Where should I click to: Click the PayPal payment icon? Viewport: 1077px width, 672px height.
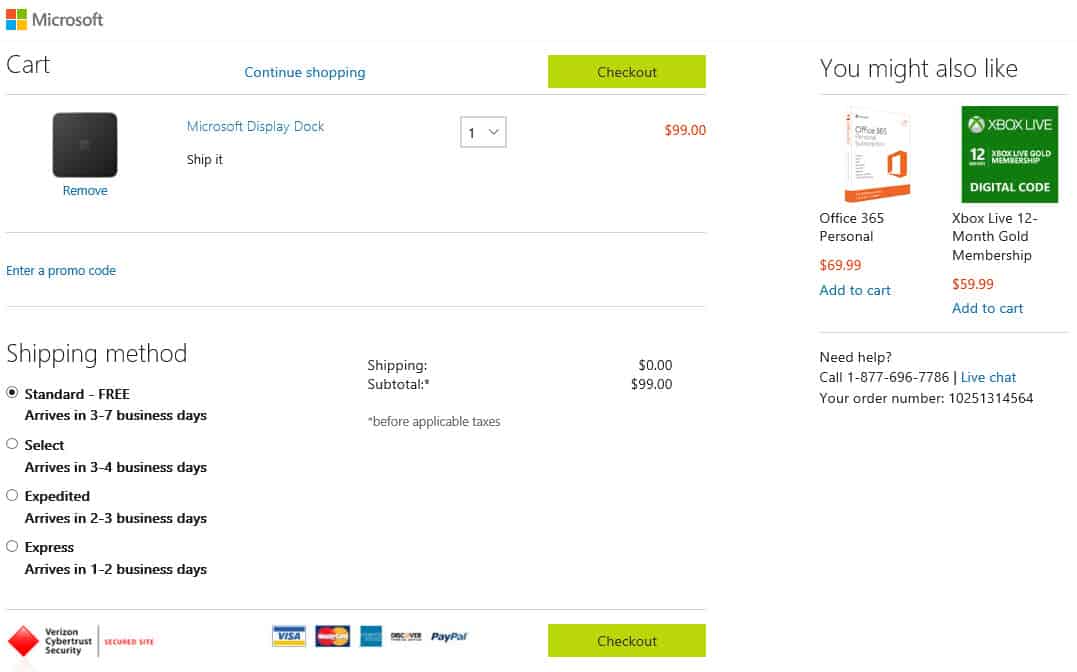[449, 636]
